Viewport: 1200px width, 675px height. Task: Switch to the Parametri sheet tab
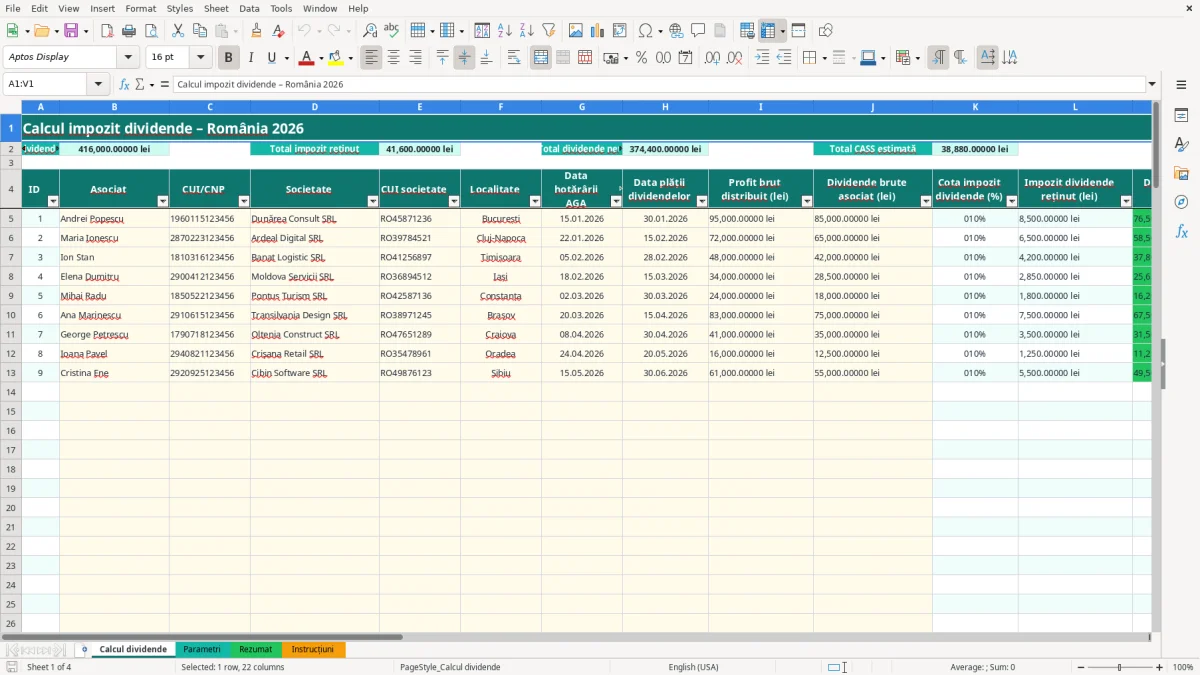point(202,650)
